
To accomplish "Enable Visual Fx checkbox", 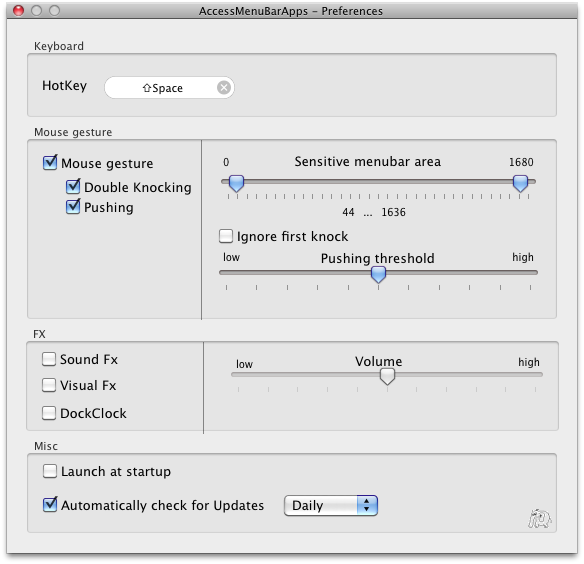I will (x=49, y=385).
